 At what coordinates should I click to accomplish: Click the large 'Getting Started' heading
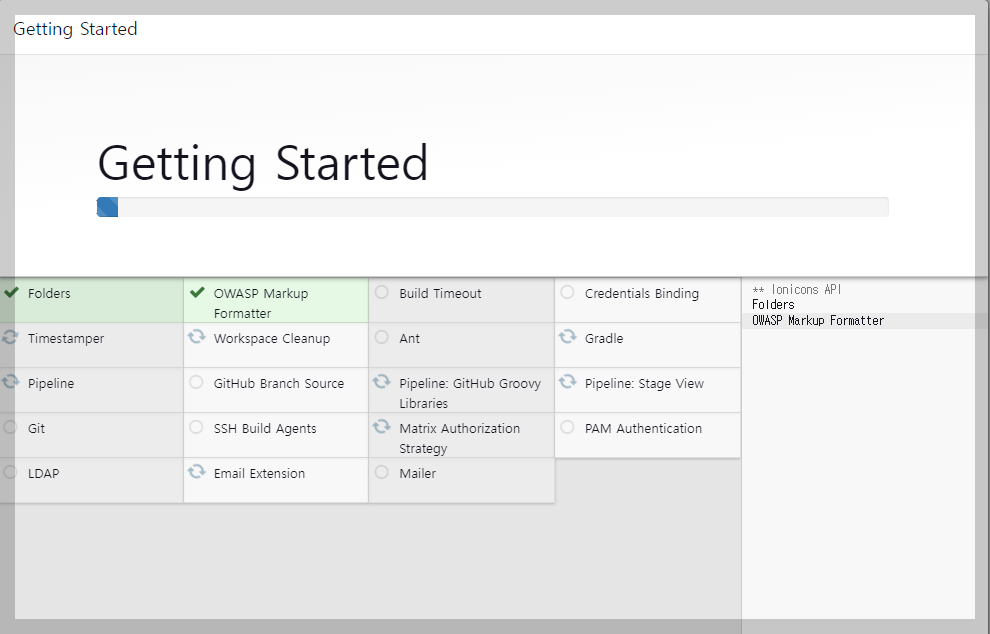click(263, 164)
